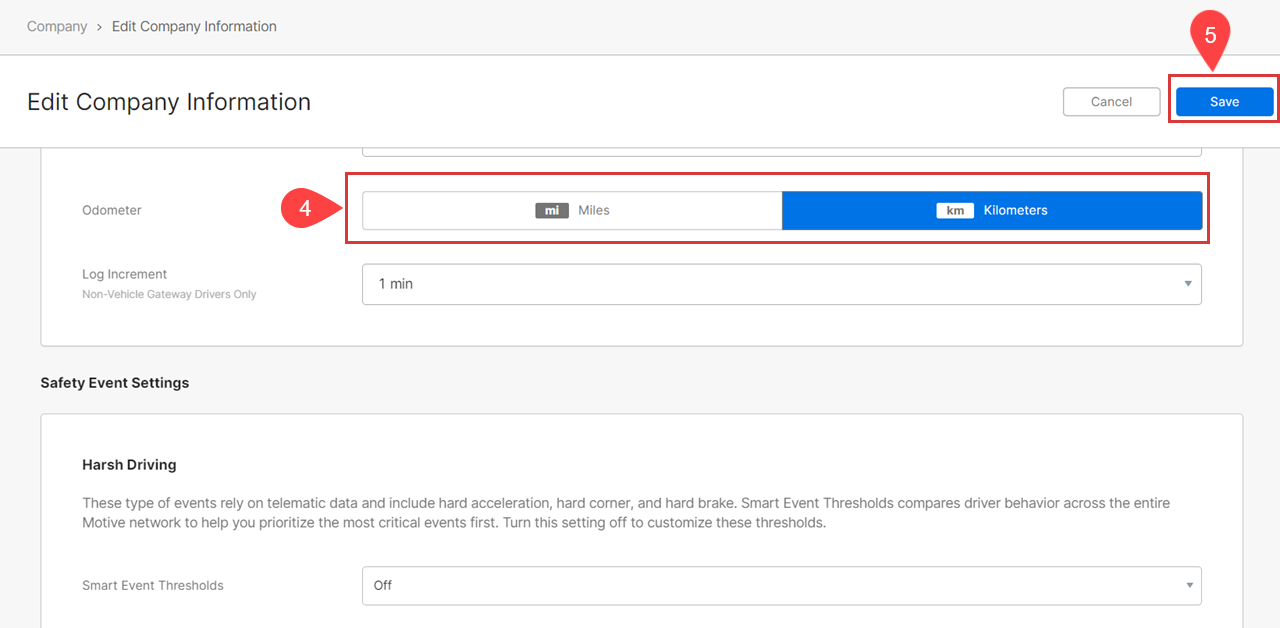Open the Smart Event Thresholds dropdown
This screenshot has height=628, width=1280.
tap(782, 586)
